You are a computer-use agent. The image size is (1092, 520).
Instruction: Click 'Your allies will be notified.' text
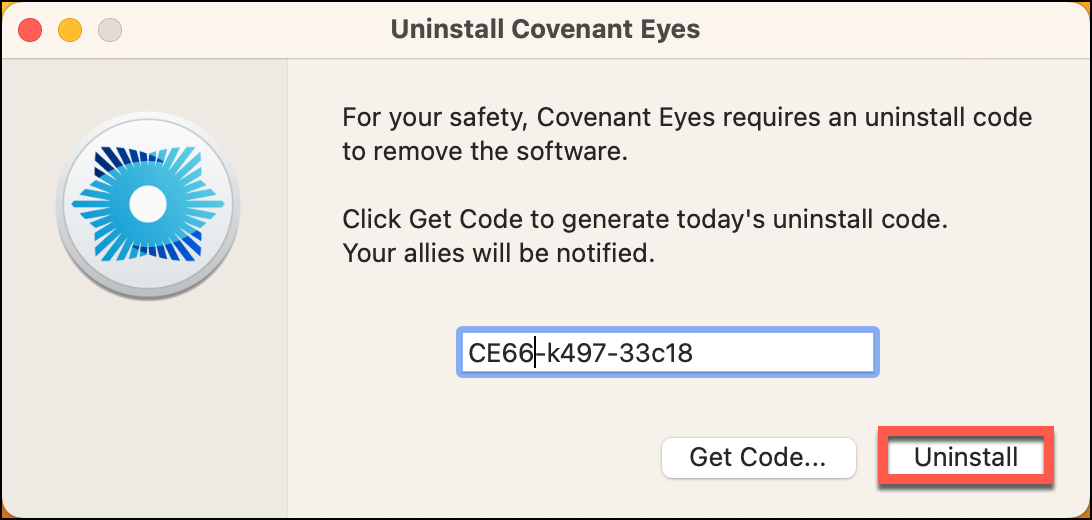click(499, 254)
